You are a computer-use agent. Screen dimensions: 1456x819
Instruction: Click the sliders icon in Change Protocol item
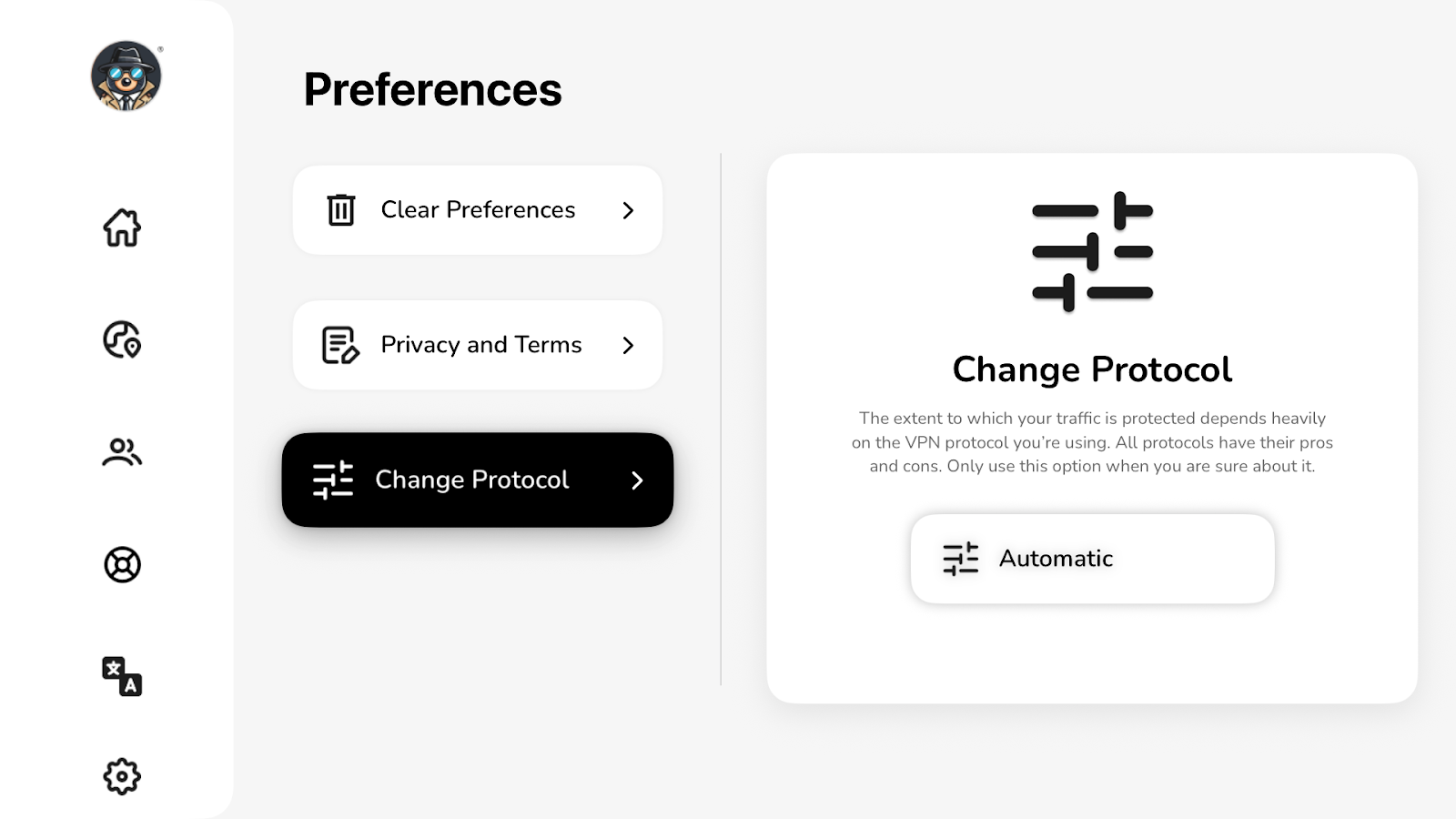[x=333, y=480]
